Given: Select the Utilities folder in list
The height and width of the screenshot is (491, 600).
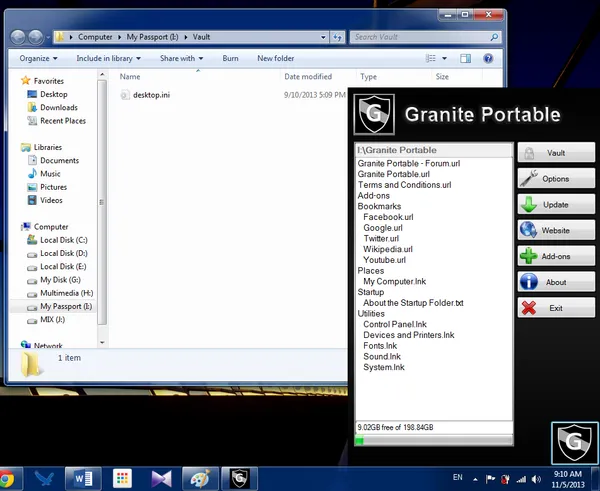Looking at the screenshot, I should pyautogui.click(x=371, y=313).
